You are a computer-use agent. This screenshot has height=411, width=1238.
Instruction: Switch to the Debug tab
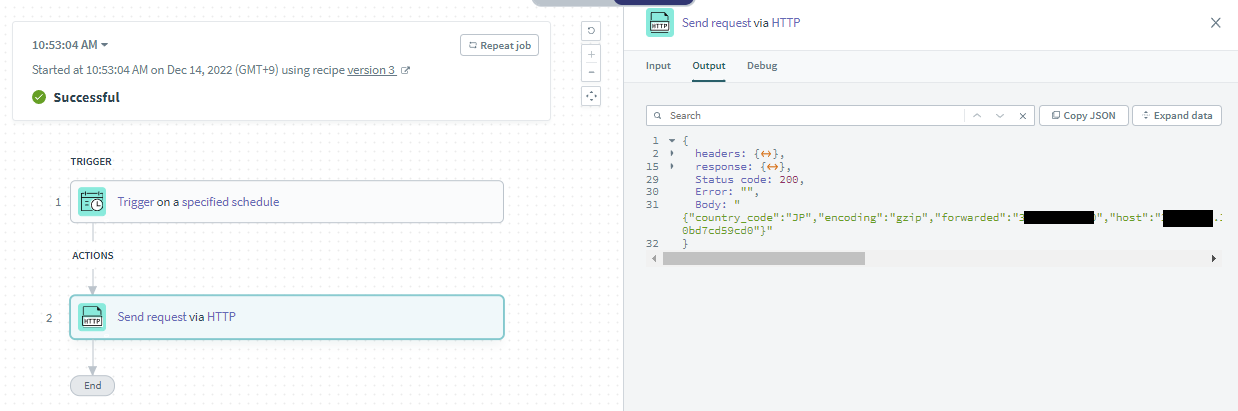[x=762, y=66]
